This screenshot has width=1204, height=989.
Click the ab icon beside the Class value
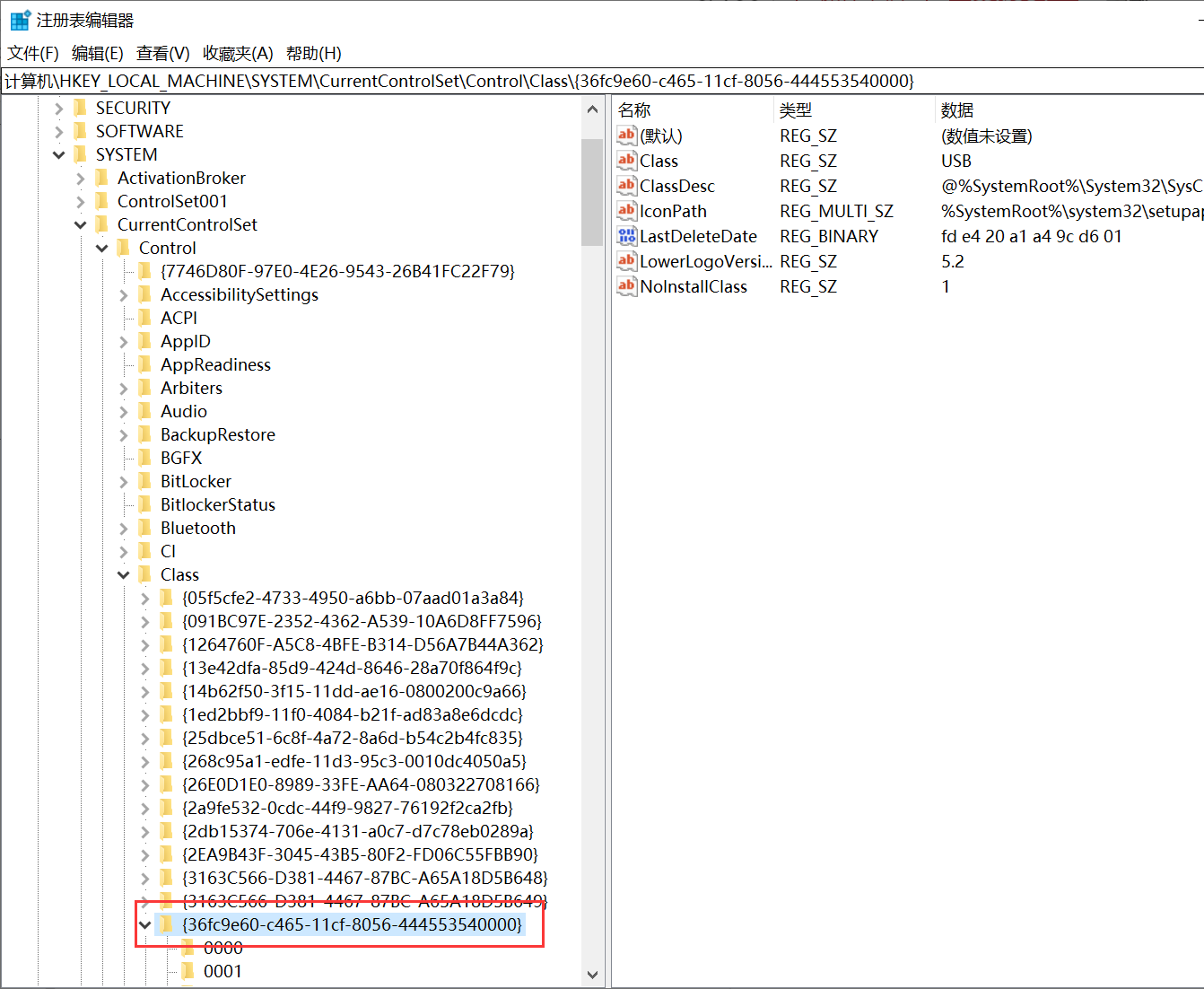626,161
